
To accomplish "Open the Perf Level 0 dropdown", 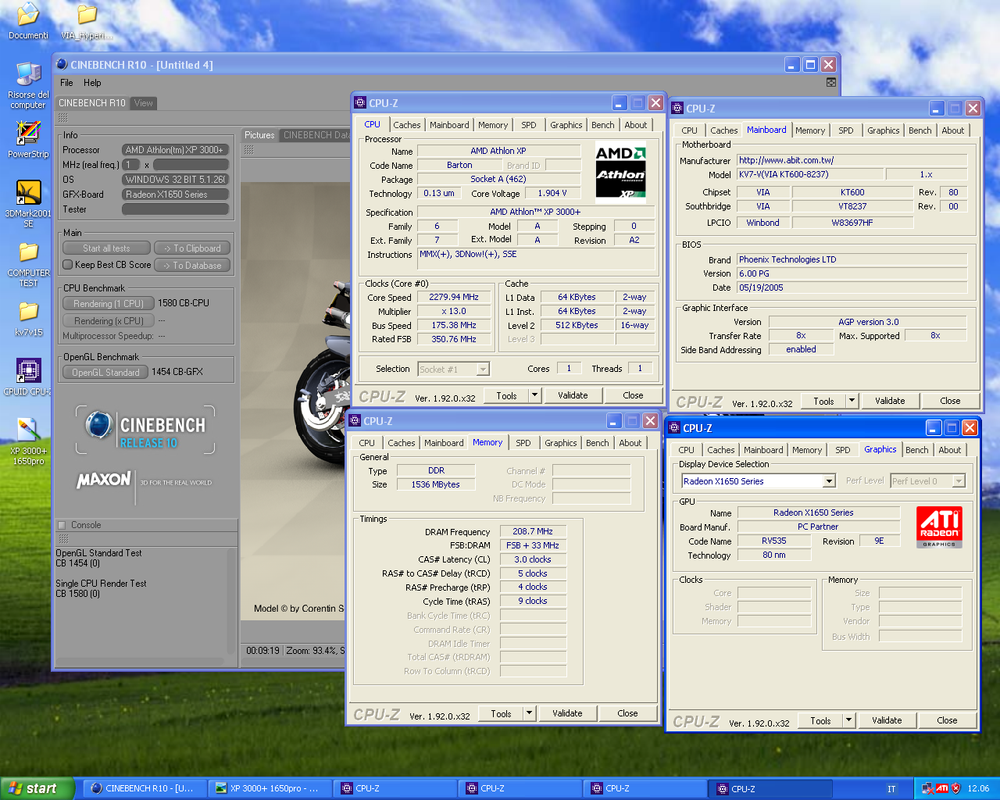I will [x=959, y=481].
